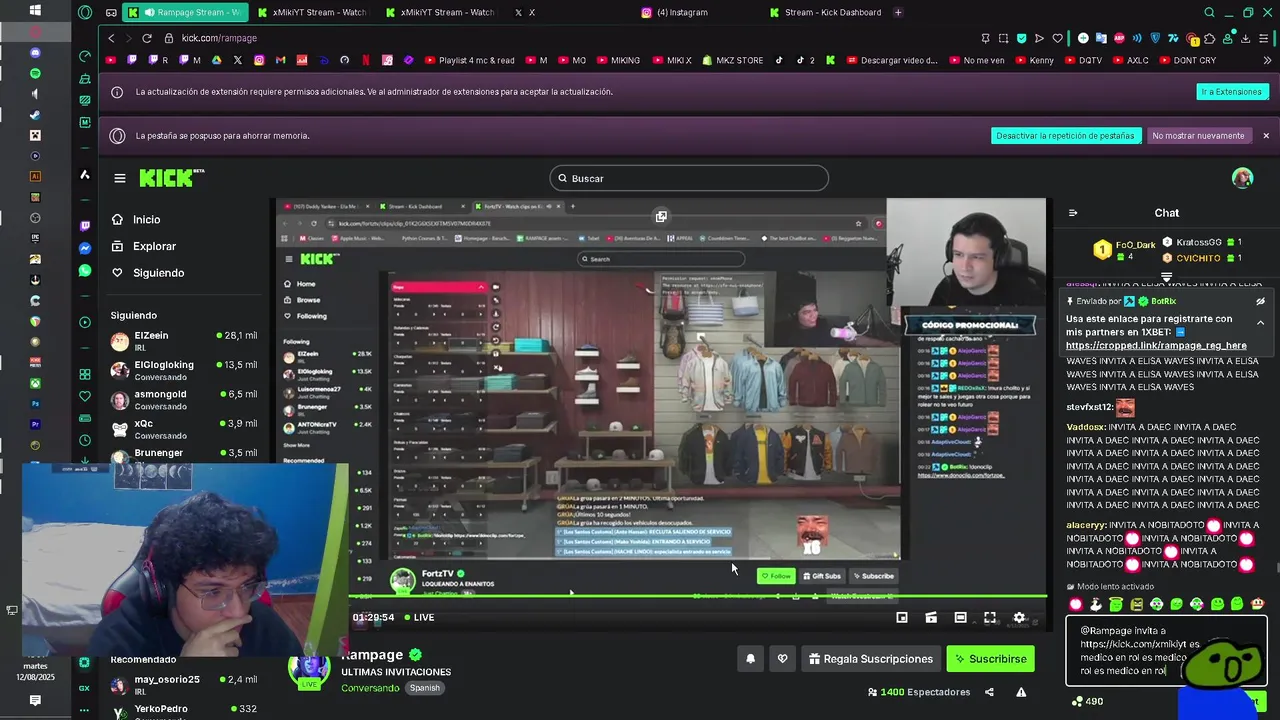Open xQc channel in Siguiendo list
Screen dimensions: 1280x720
(183, 429)
